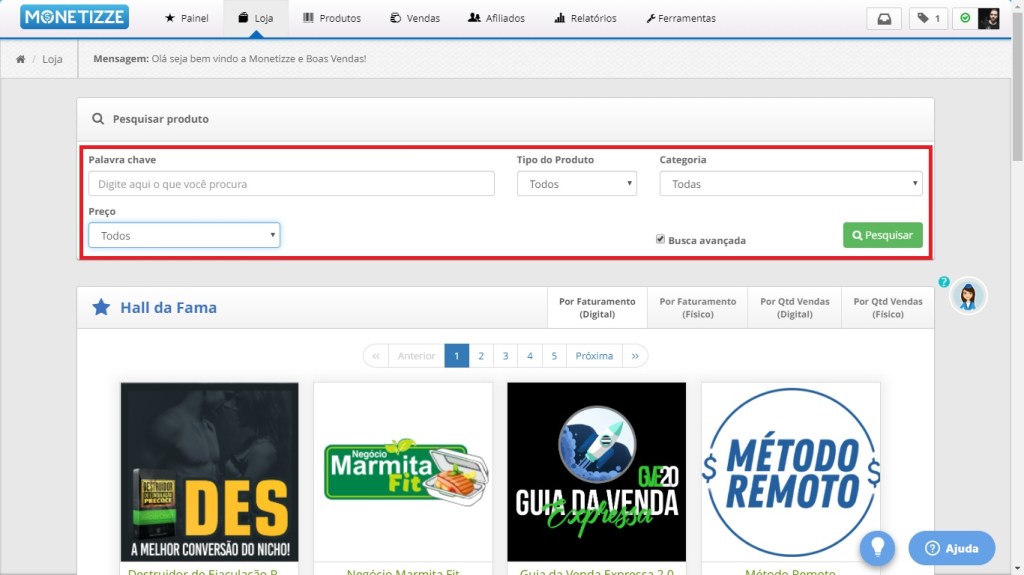This screenshot has width=1024, height=575.
Task: Click the green status check icon
Action: (965, 18)
